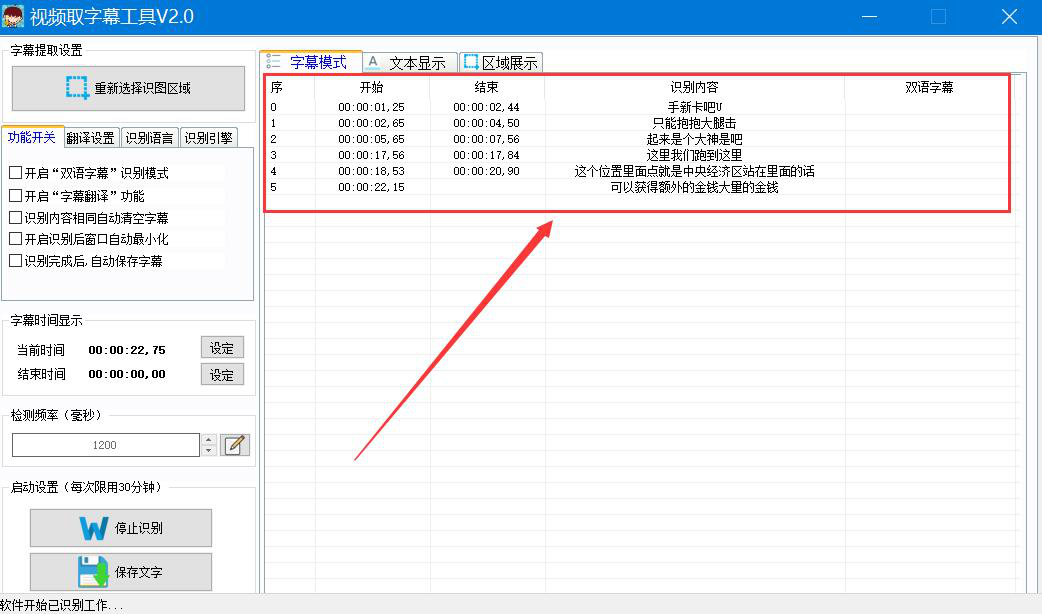
Task: Click the 结束 column header
Action: click(486, 87)
